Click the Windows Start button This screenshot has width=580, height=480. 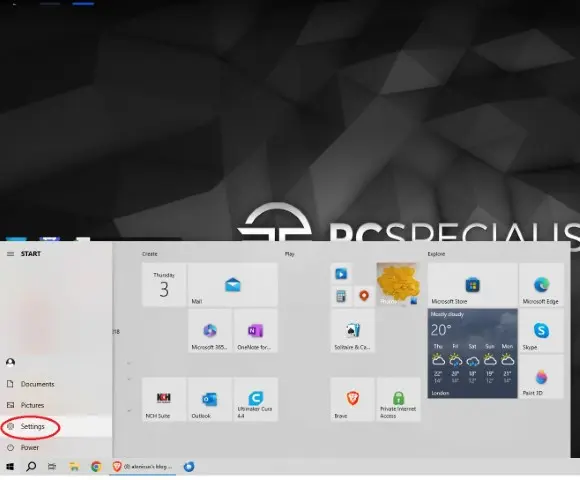(x=10, y=467)
